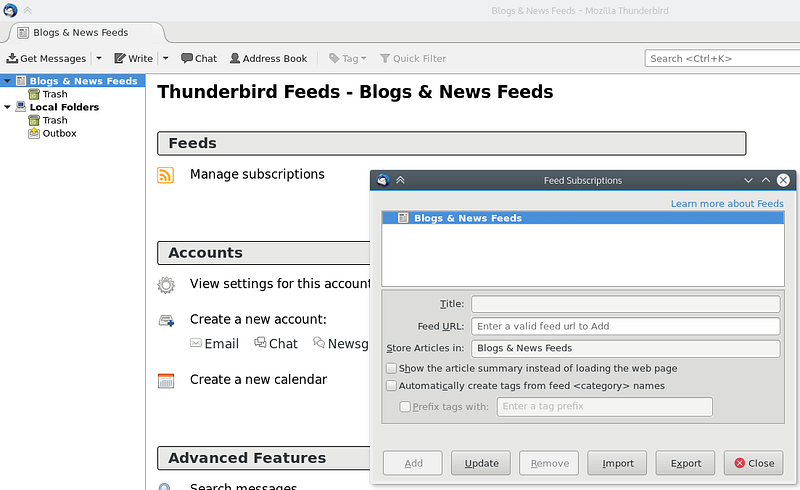Screen dimensions: 800x490
Task: Click the Email envelope icon
Action: (196, 343)
